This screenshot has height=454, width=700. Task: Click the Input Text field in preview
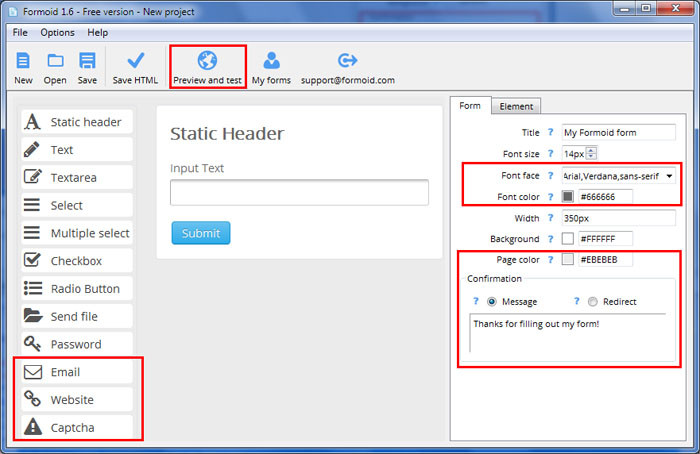[x=299, y=192]
